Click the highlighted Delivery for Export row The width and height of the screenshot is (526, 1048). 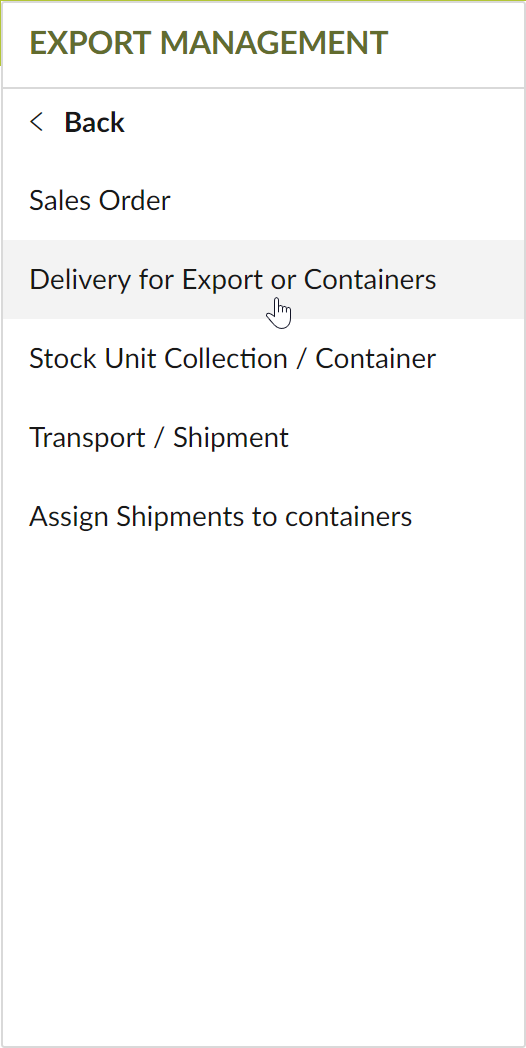pyautogui.click(x=263, y=279)
